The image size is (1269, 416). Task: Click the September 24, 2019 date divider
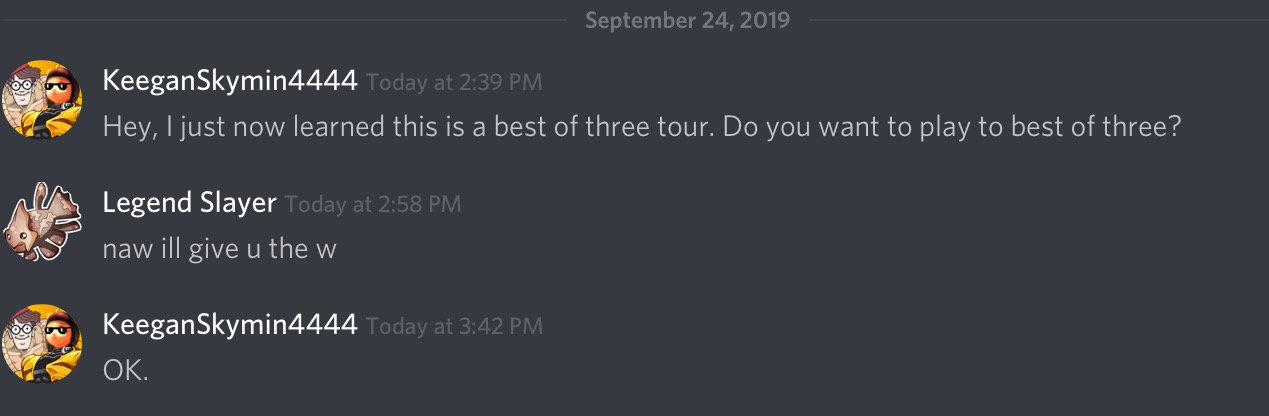click(x=687, y=20)
